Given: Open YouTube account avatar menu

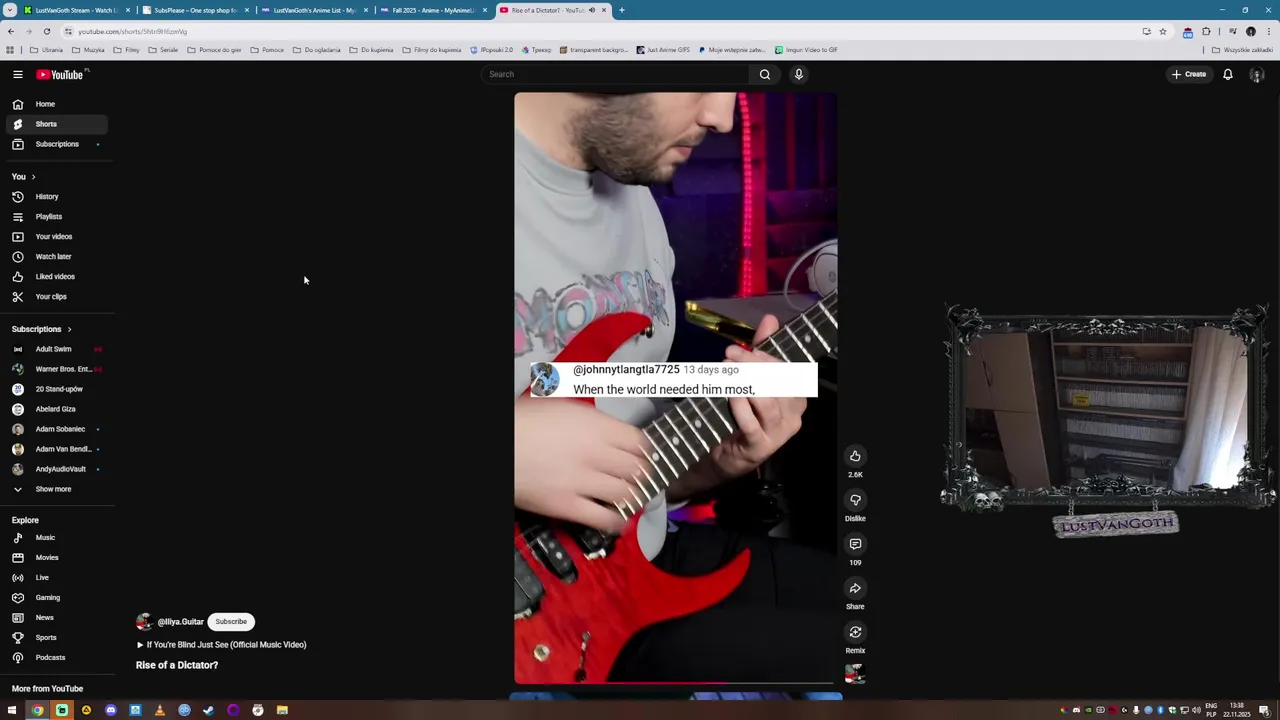Looking at the screenshot, I should [1257, 75].
